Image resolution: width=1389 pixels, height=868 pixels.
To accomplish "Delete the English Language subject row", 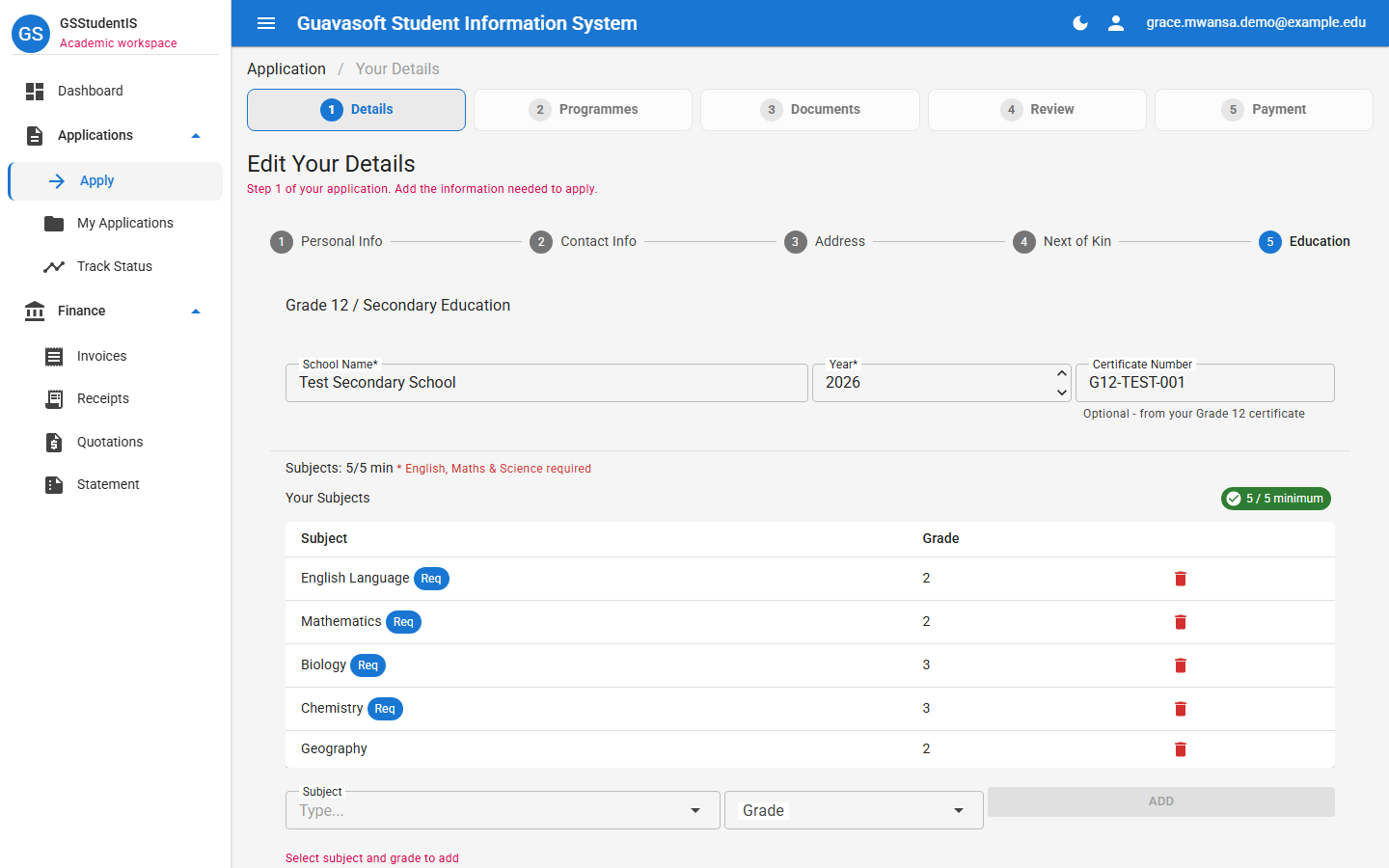I will click(x=1181, y=579).
